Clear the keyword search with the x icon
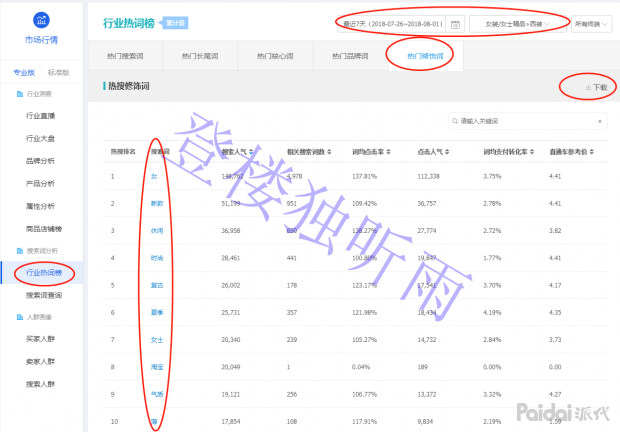This screenshot has width=620, height=432. pyautogui.click(x=600, y=121)
